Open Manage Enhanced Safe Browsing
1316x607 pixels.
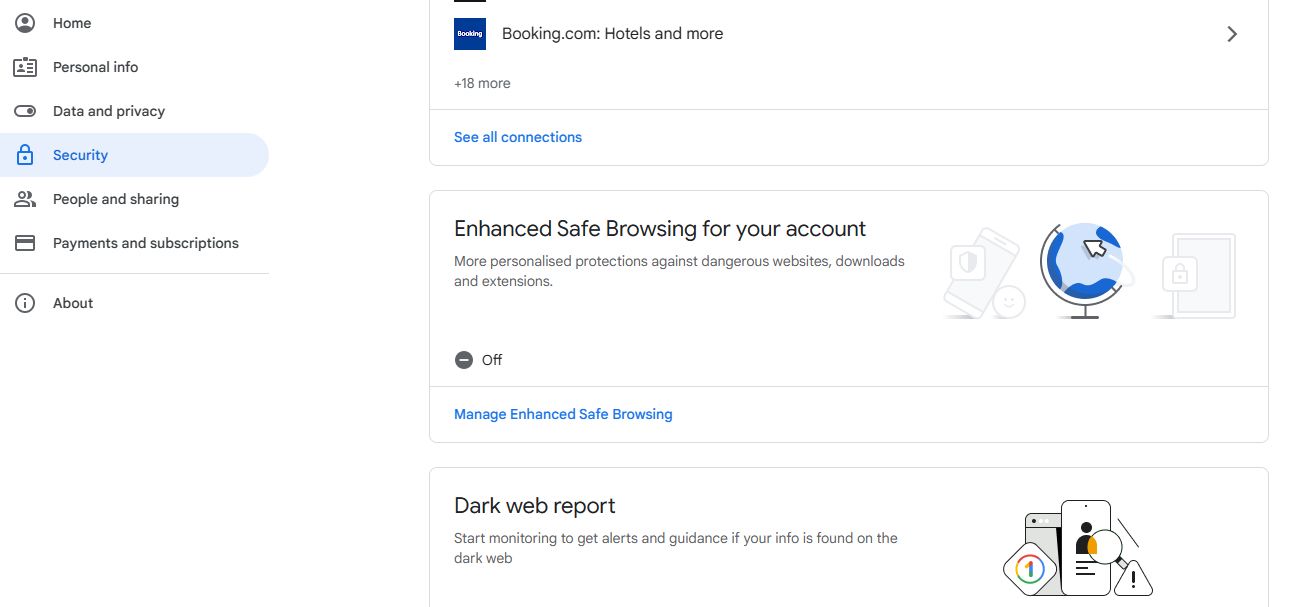click(x=563, y=413)
